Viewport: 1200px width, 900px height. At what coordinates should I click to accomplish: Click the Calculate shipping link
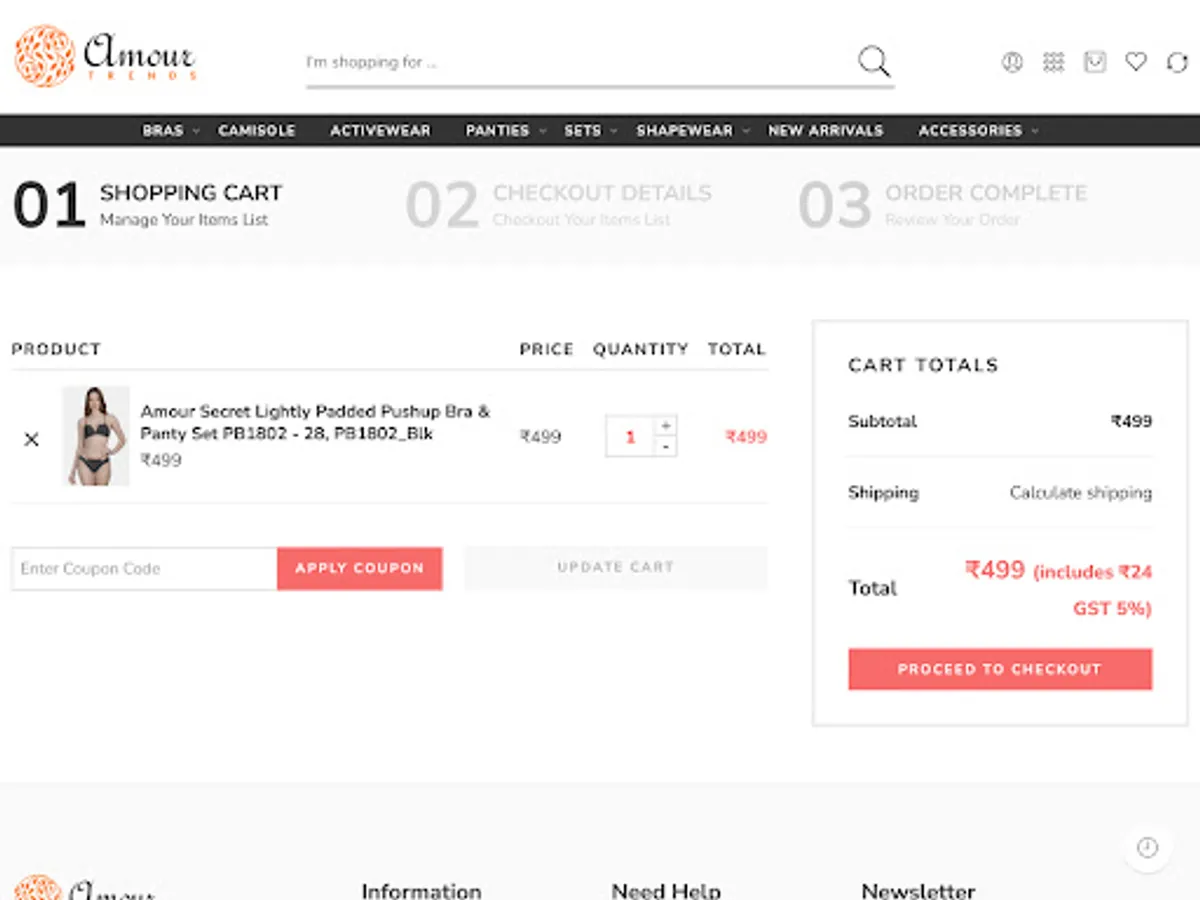coord(1080,492)
